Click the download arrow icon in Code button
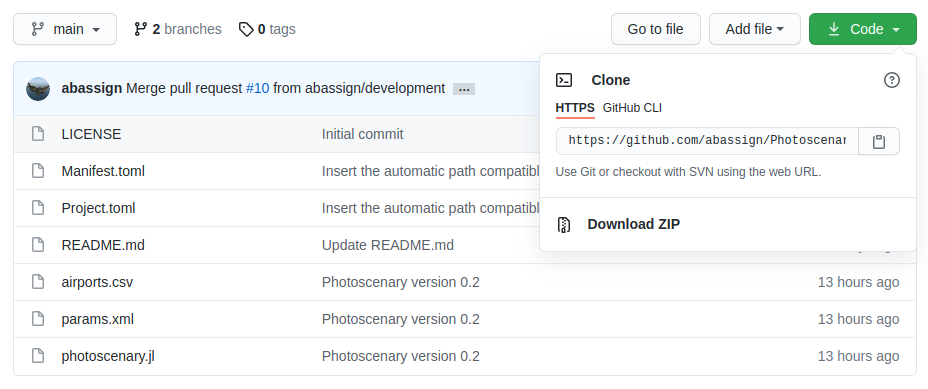Image resolution: width=928 pixels, height=389 pixels. click(834, 29)
